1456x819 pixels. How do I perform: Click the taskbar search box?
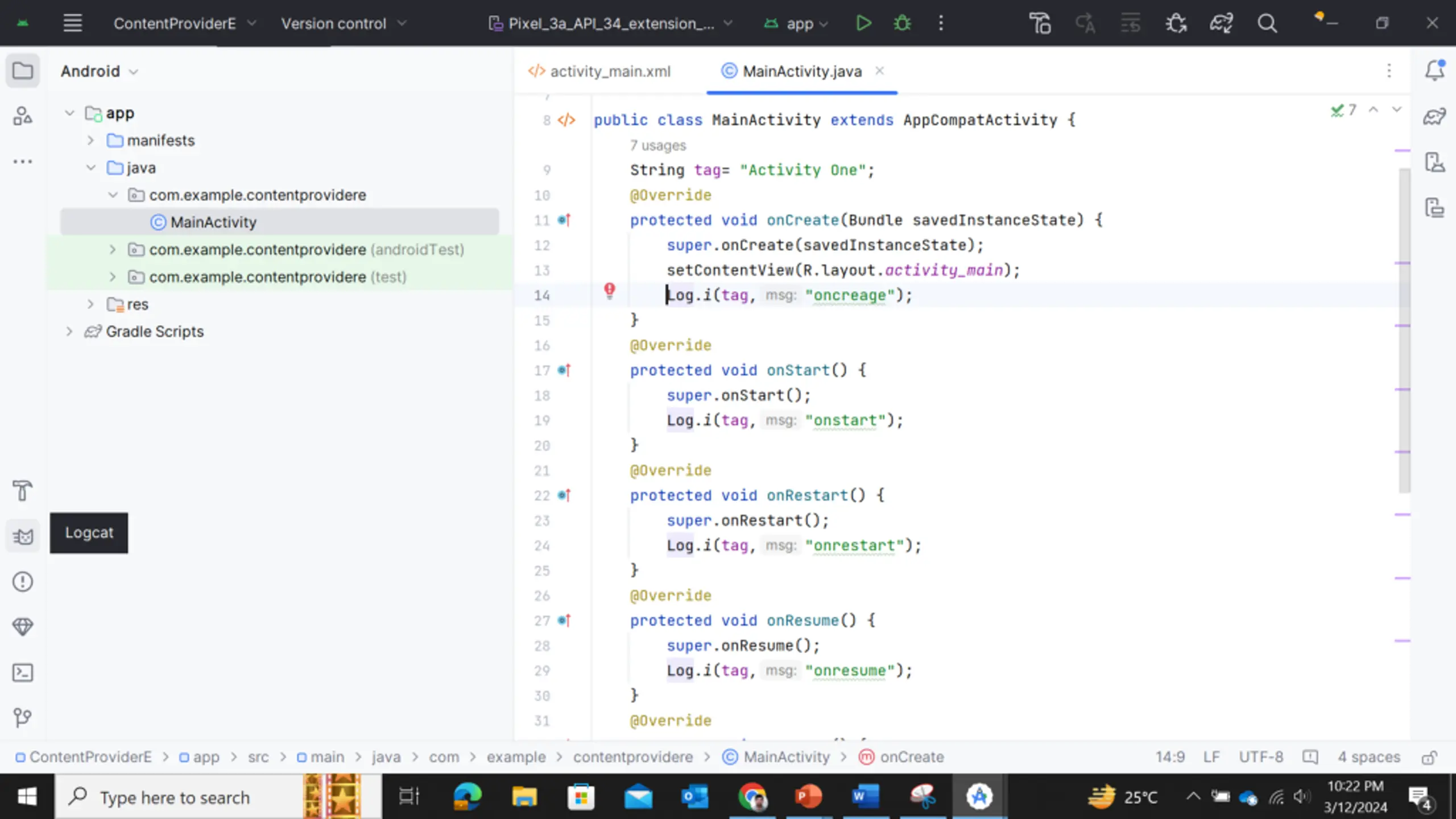pyautogui.click(x=218, y=797)
